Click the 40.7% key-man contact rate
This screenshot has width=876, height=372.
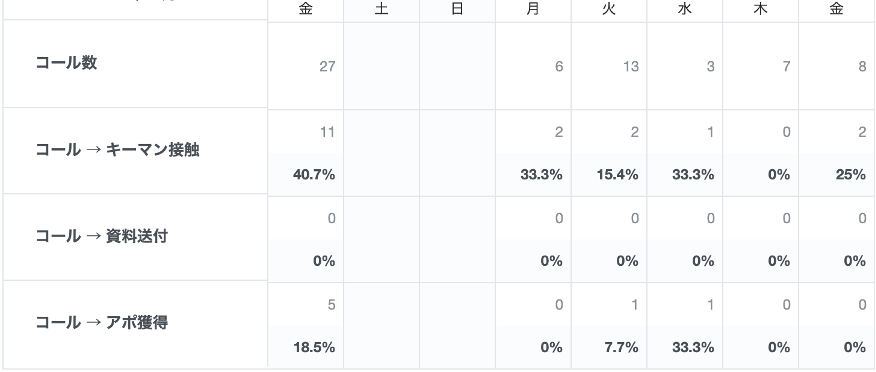coord(314,175)
